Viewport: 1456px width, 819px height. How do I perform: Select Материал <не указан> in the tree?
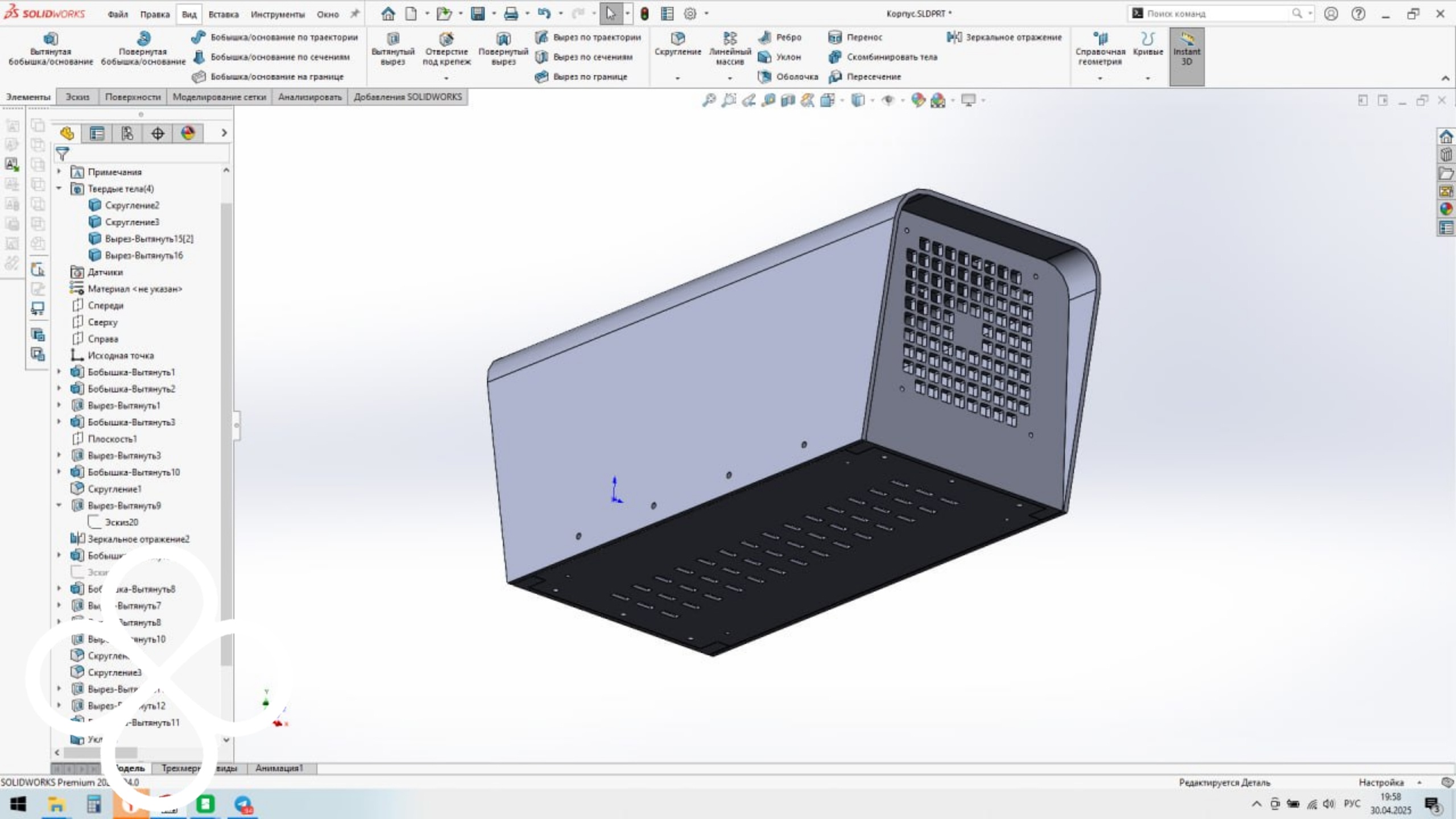pyautogui.click(x=126, y=289)
